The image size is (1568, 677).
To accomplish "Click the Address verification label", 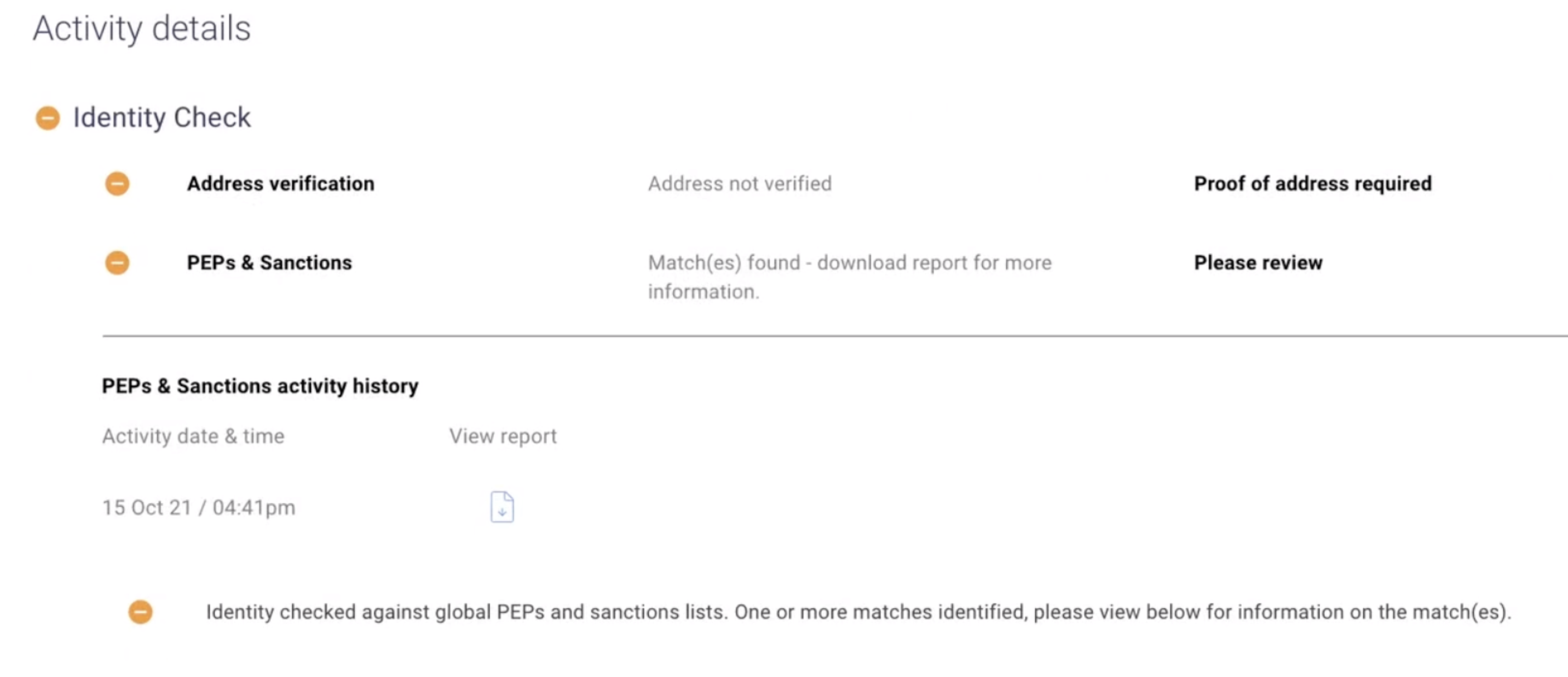I will tap(281, 184).
